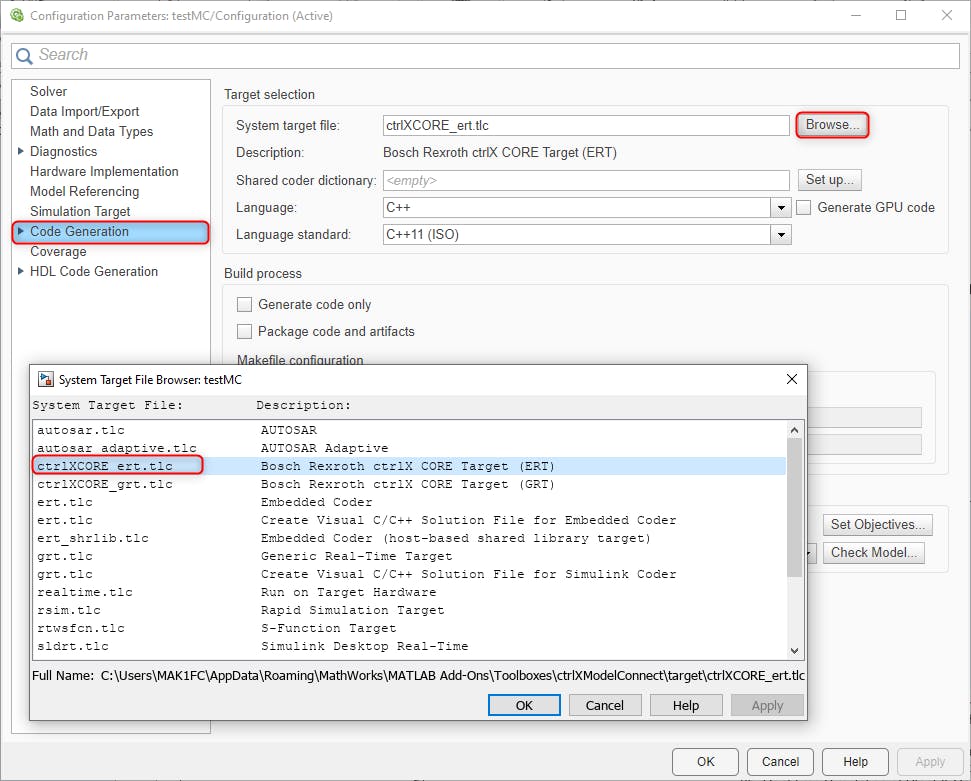
Task: Click the Set up button
Action: pos(829,180)
